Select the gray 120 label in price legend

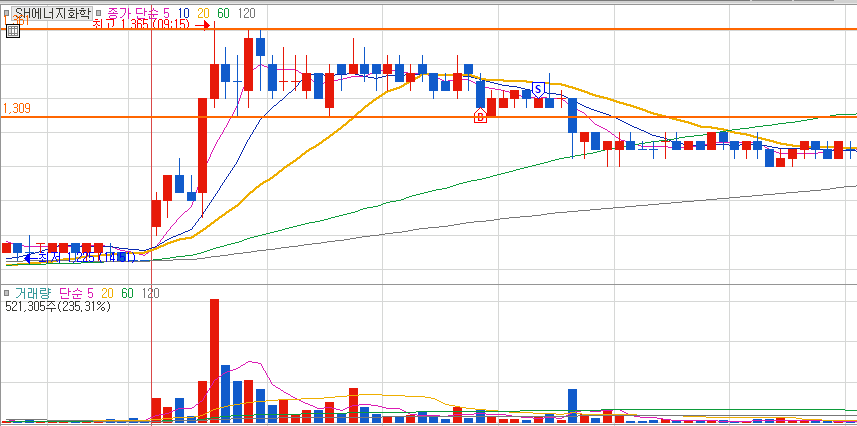point(246,13)
